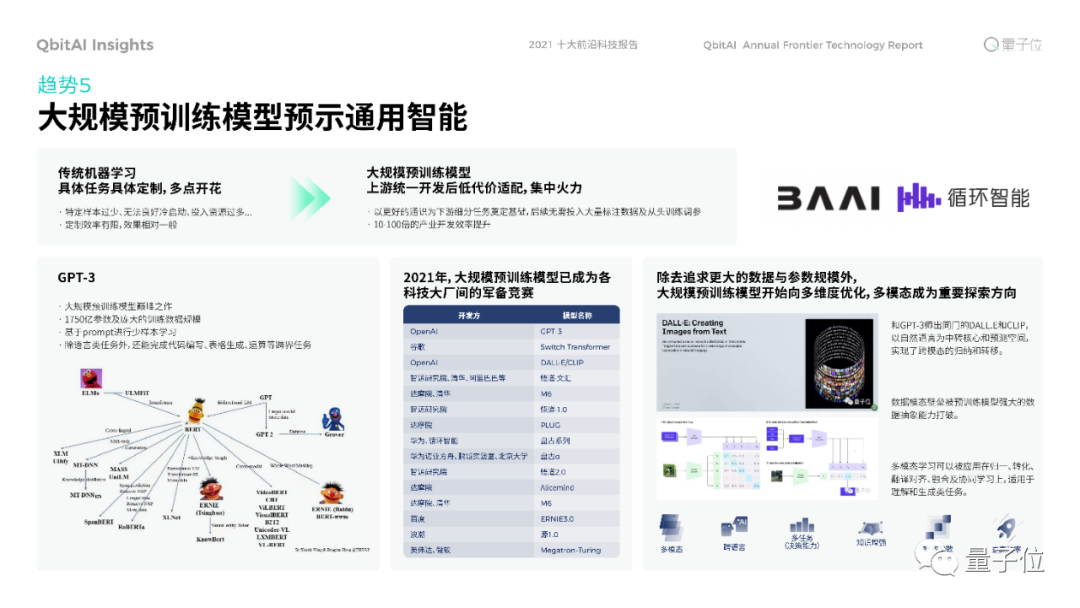Click the 大规模预训练模型预示通用智能 title

[253, 117]
